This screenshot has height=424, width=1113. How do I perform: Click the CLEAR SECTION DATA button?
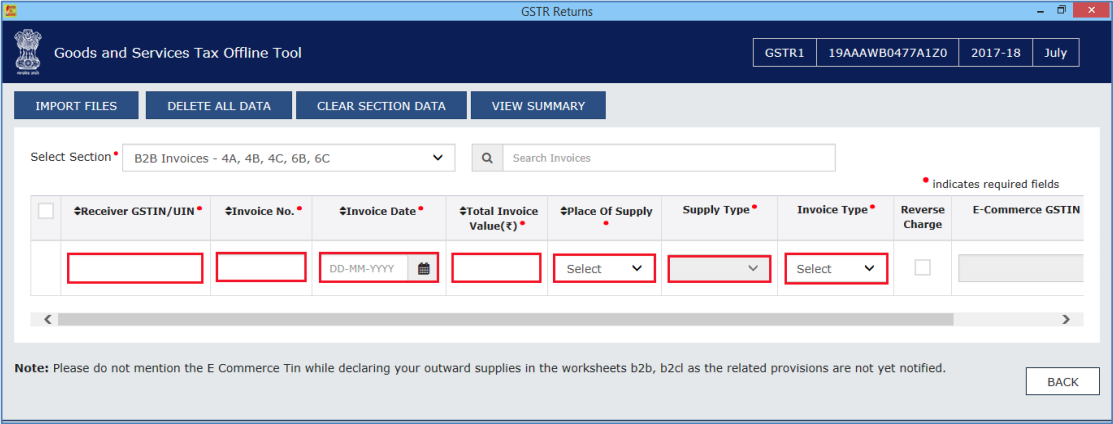tap(381, 106)
